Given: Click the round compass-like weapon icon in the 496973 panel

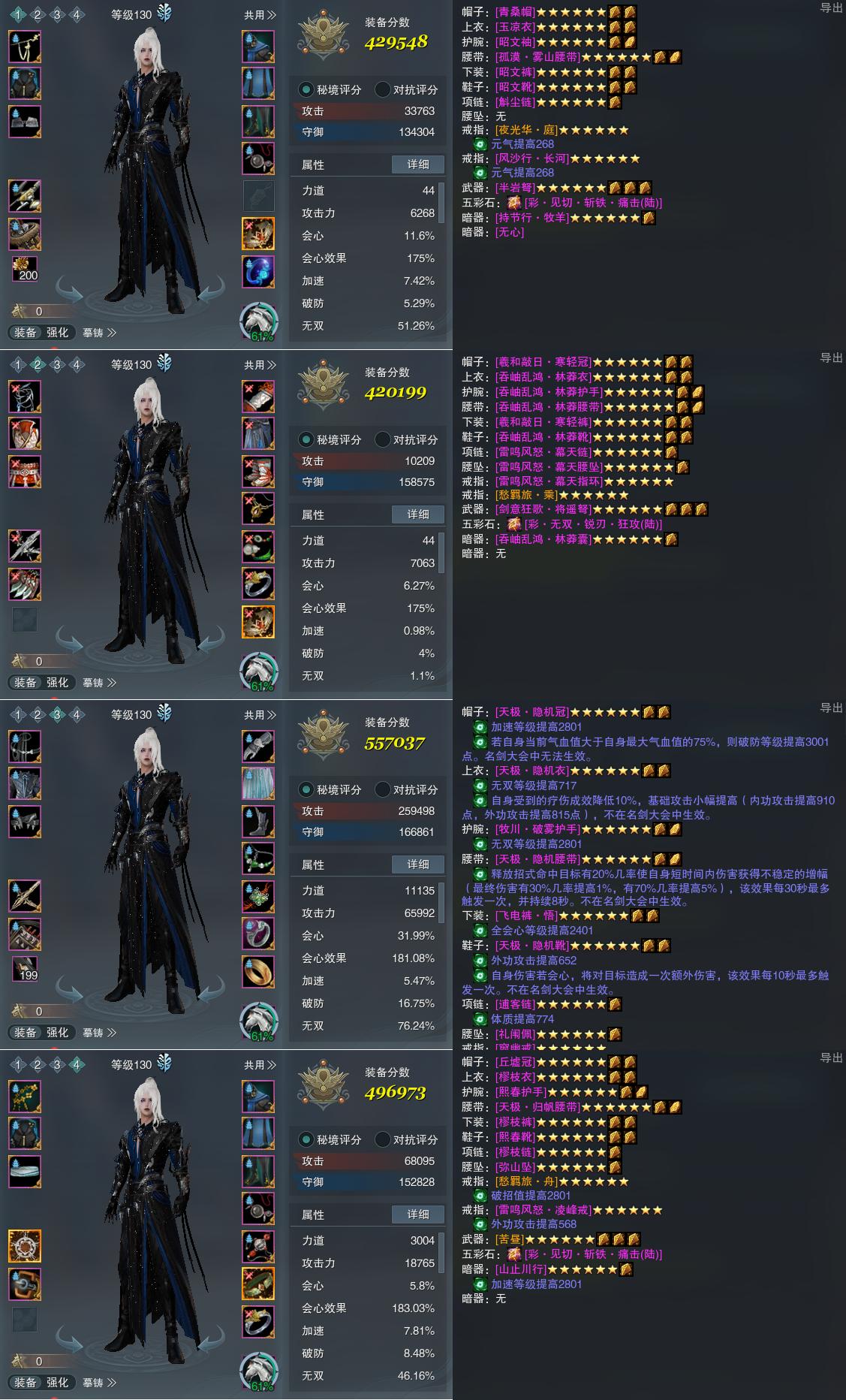Looking at the screenshot, I should pos(25,1247).
